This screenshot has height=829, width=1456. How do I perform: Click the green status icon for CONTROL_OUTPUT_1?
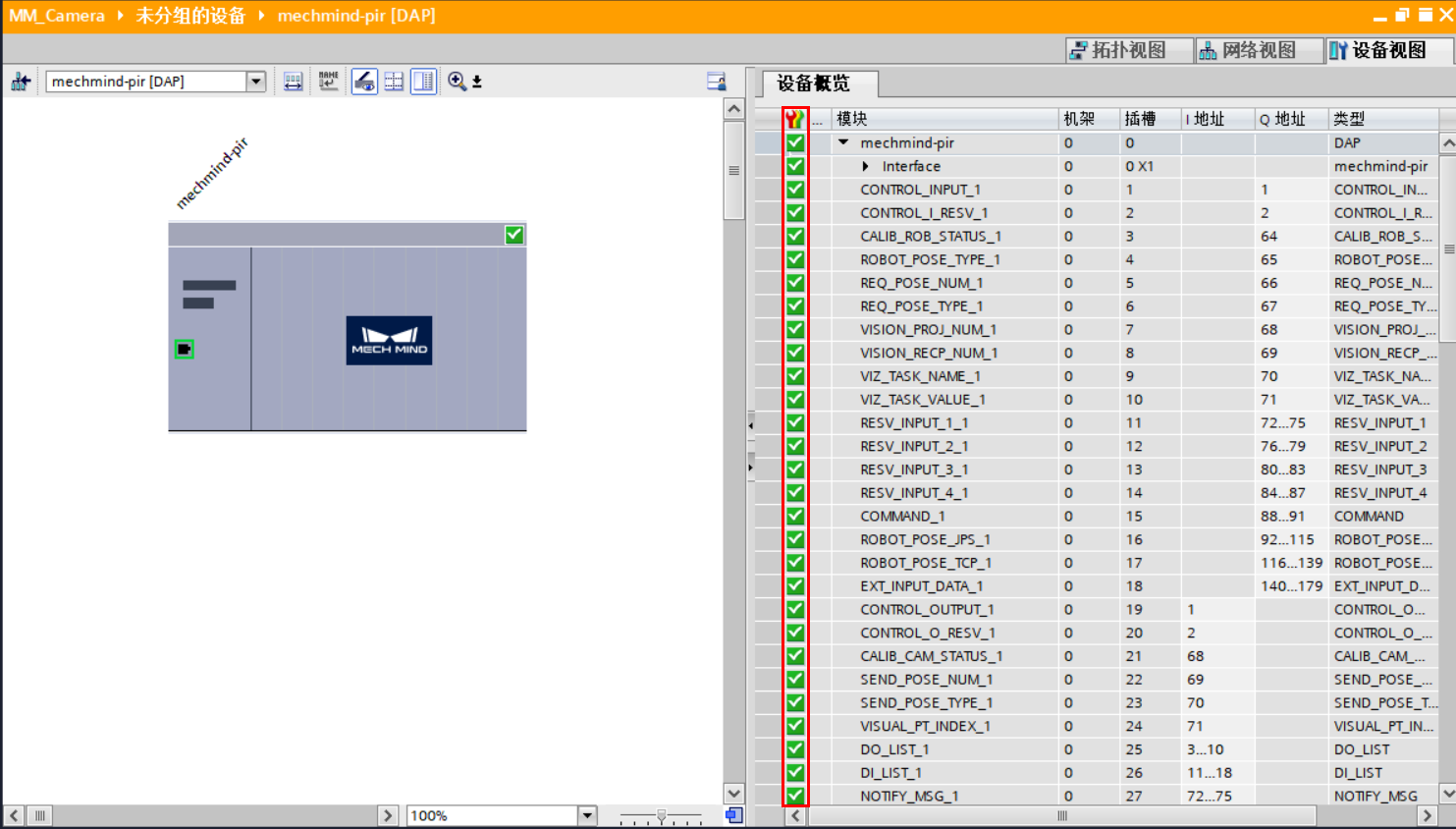(795, 610)
